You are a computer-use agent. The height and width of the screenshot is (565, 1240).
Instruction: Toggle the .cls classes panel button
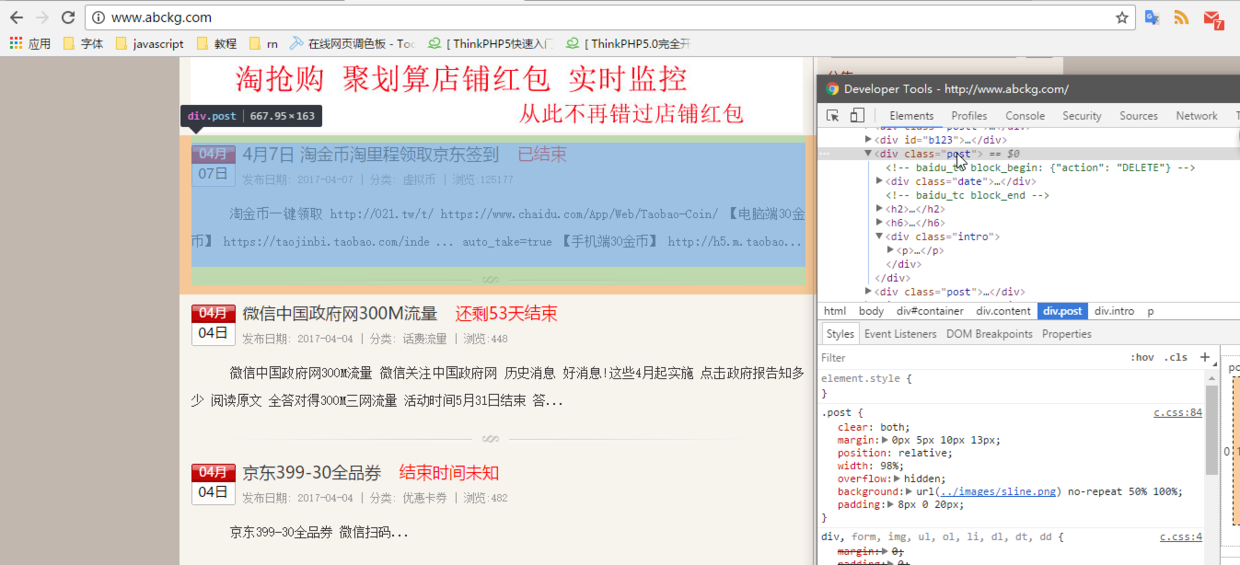pos(1176,357)
